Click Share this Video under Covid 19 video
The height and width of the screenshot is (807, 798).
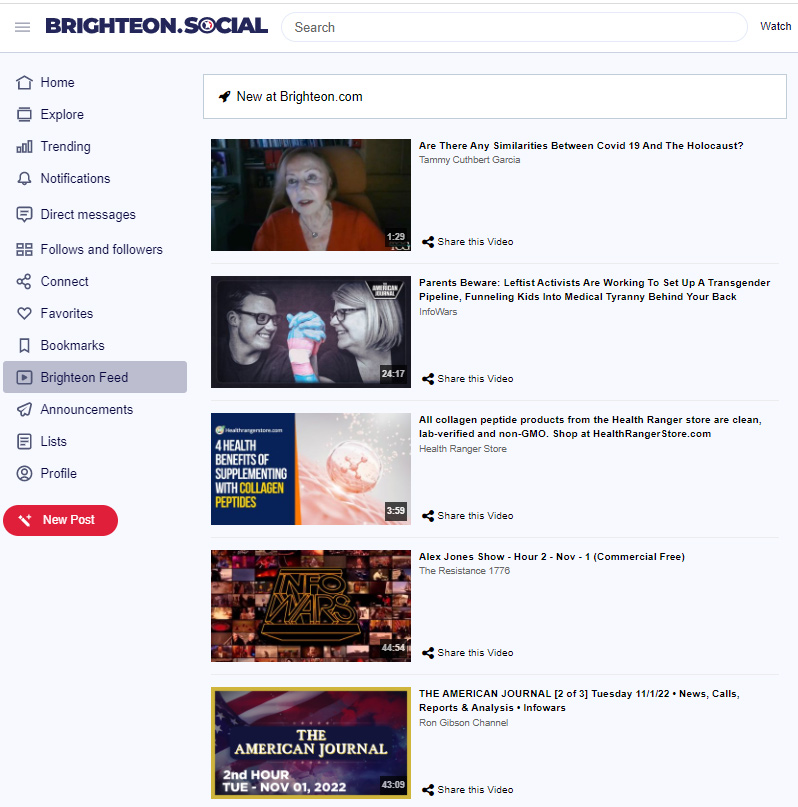click(x=475, y=242)
